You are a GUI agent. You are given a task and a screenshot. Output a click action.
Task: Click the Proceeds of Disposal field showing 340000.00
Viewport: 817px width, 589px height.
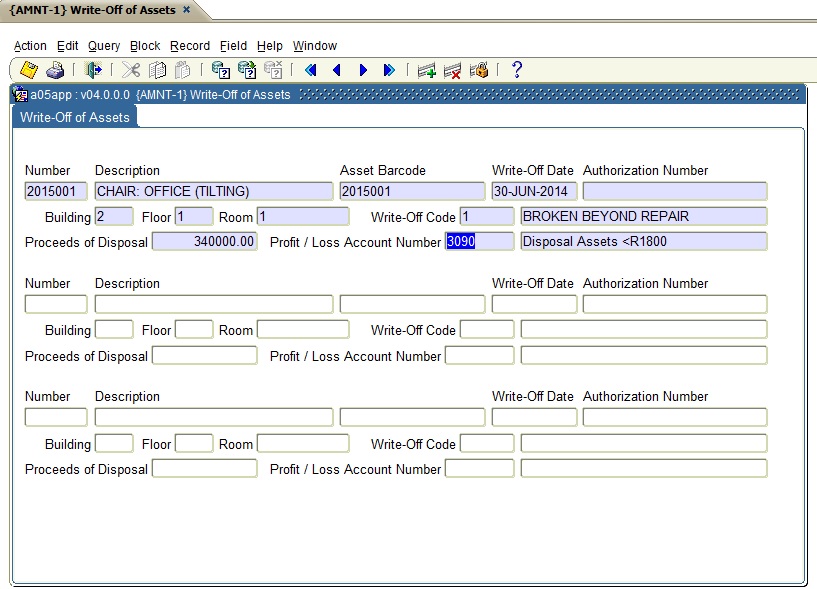click(204, 241)
